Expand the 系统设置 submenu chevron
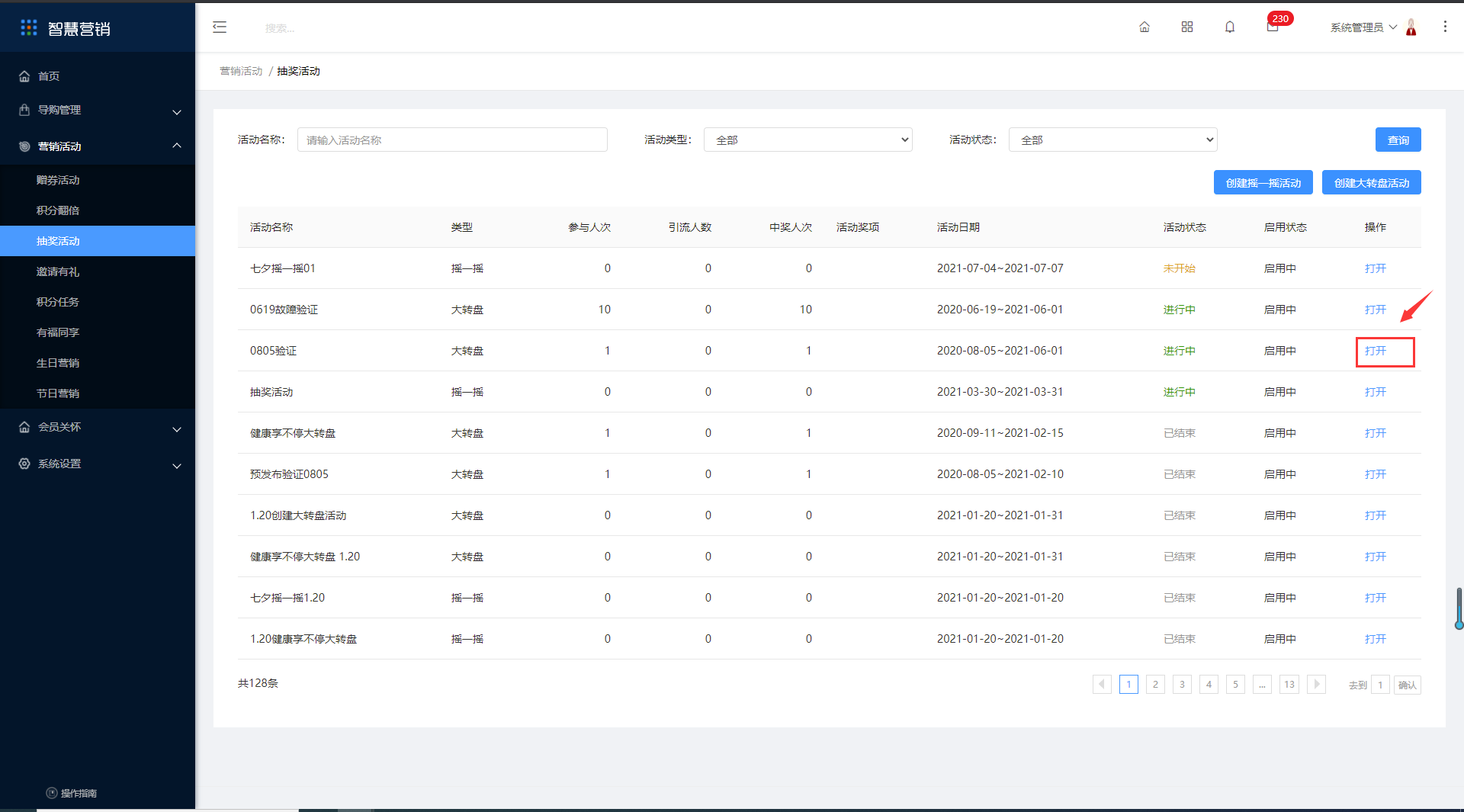The height and width of the screenshot is (812, 1464). coord(177,466)
